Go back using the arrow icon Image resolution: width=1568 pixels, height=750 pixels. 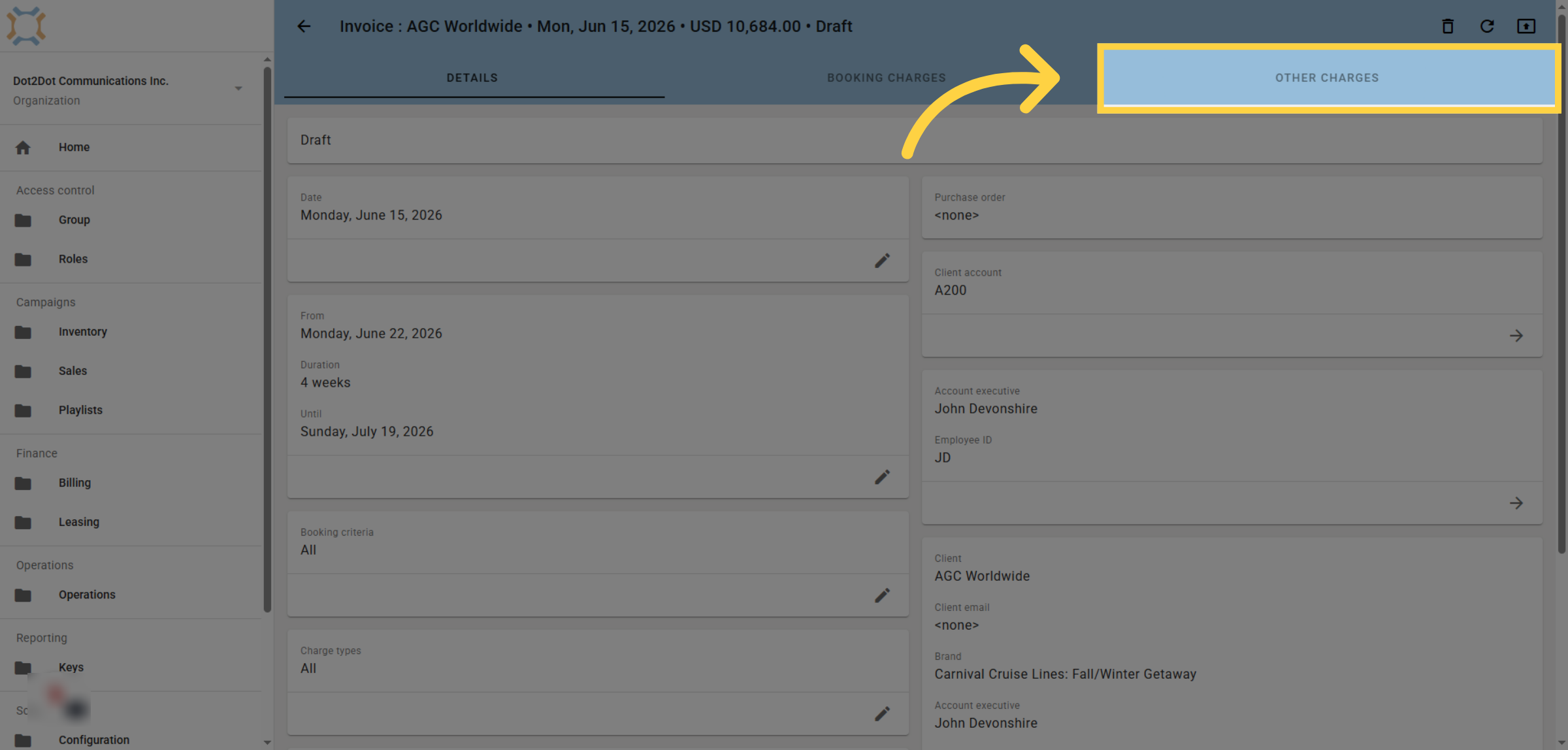click(304, 26)
